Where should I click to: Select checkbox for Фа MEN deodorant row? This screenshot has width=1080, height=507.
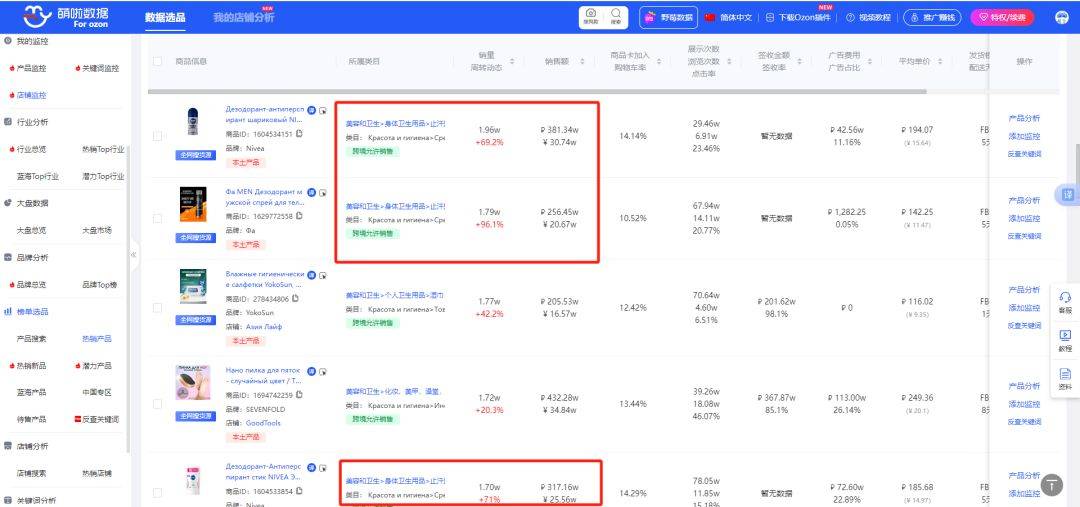(158, 218)
